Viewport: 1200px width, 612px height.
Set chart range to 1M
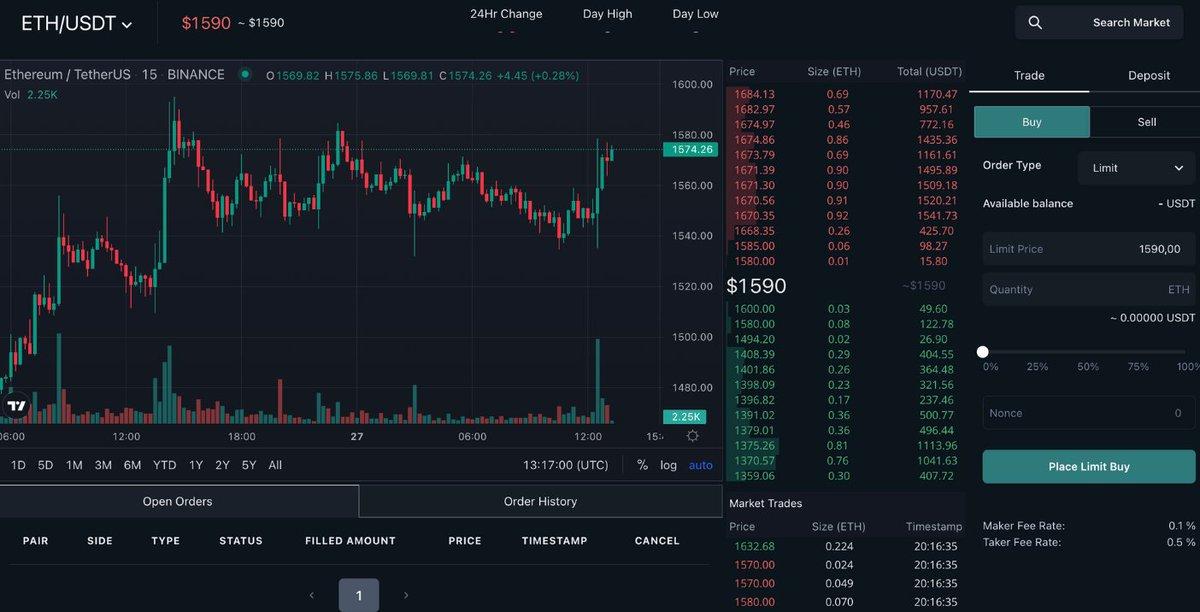tap(74, 465)
